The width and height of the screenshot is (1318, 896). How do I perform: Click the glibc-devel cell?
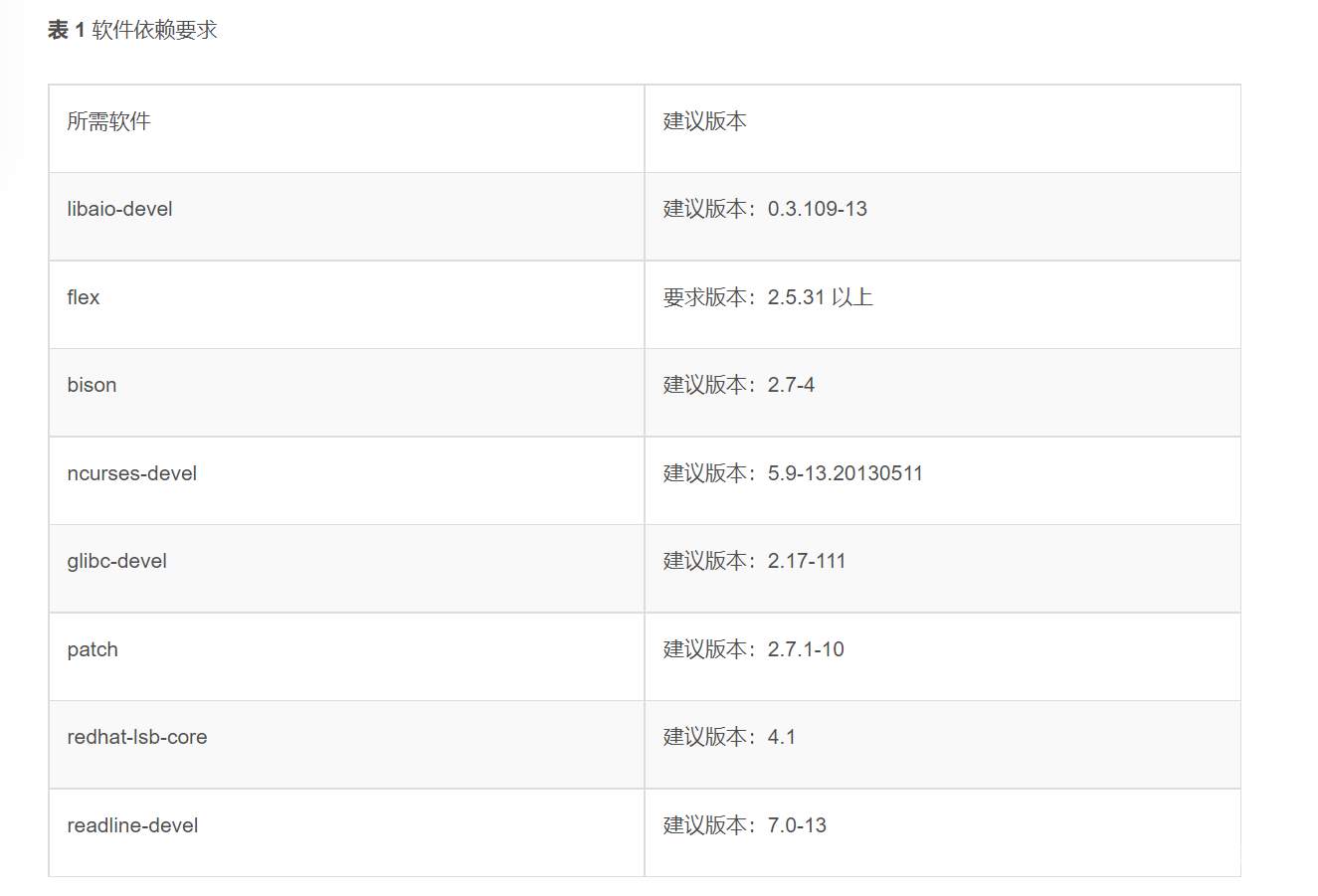pos(117,561)
